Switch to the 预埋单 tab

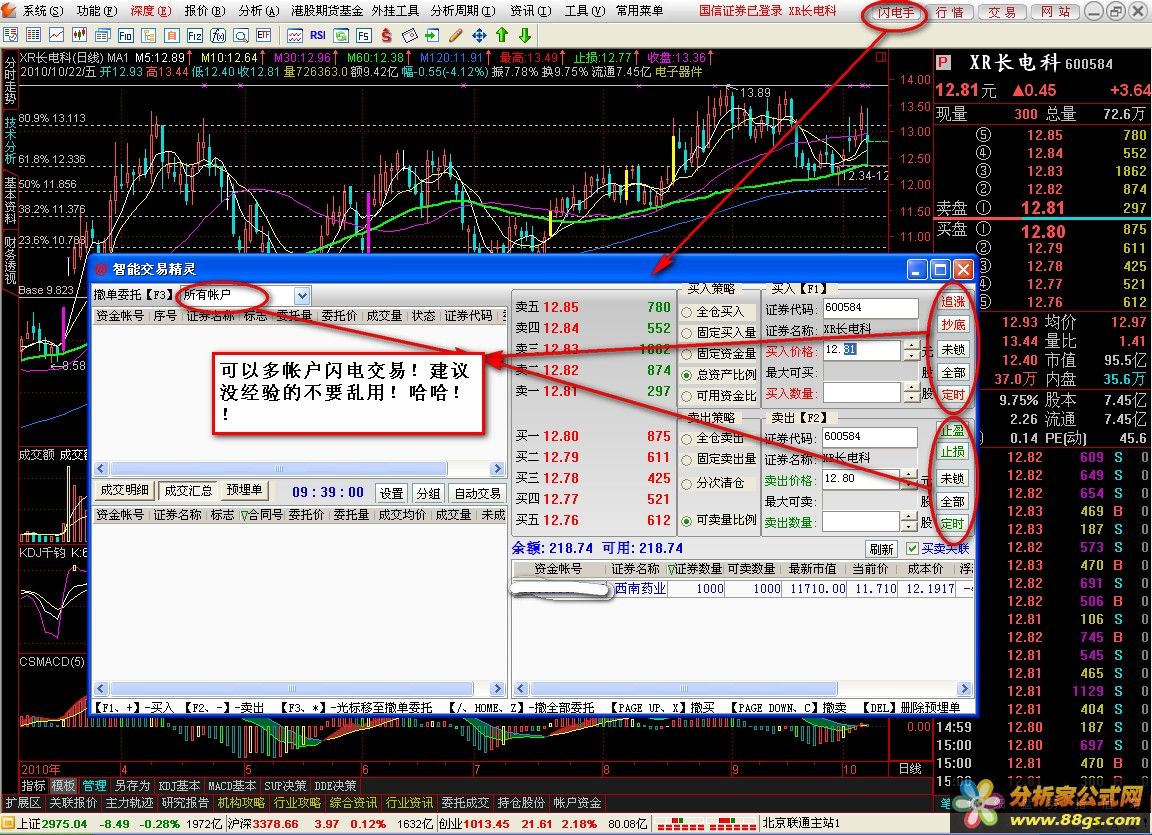[x=244, y=490]
